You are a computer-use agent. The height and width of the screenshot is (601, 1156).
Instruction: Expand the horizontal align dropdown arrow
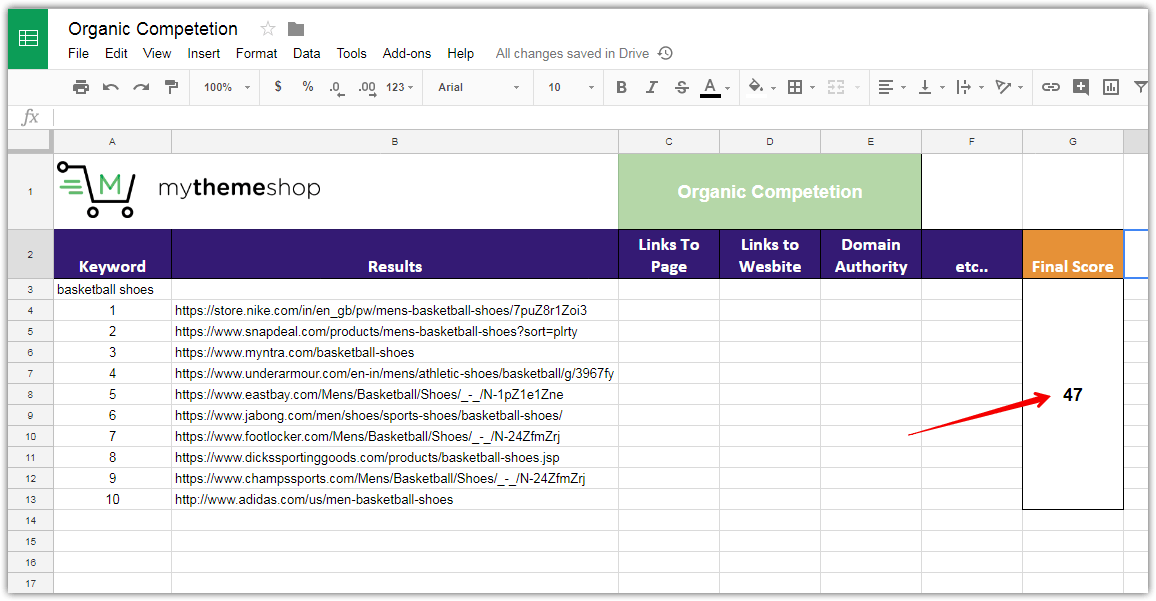pyautogui.click(x=904, y=88)
